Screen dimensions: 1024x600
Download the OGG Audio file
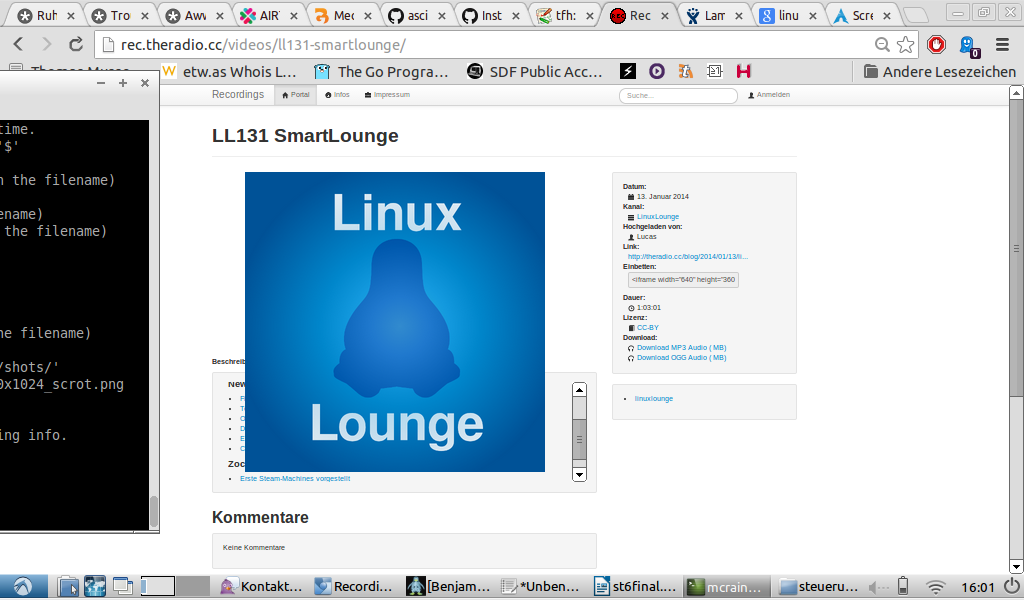[681, 357]
